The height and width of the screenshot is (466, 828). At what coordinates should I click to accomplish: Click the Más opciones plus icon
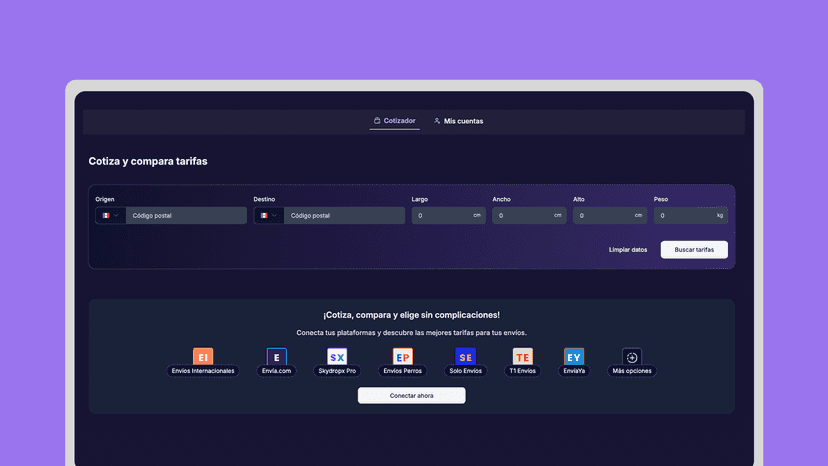632,357
